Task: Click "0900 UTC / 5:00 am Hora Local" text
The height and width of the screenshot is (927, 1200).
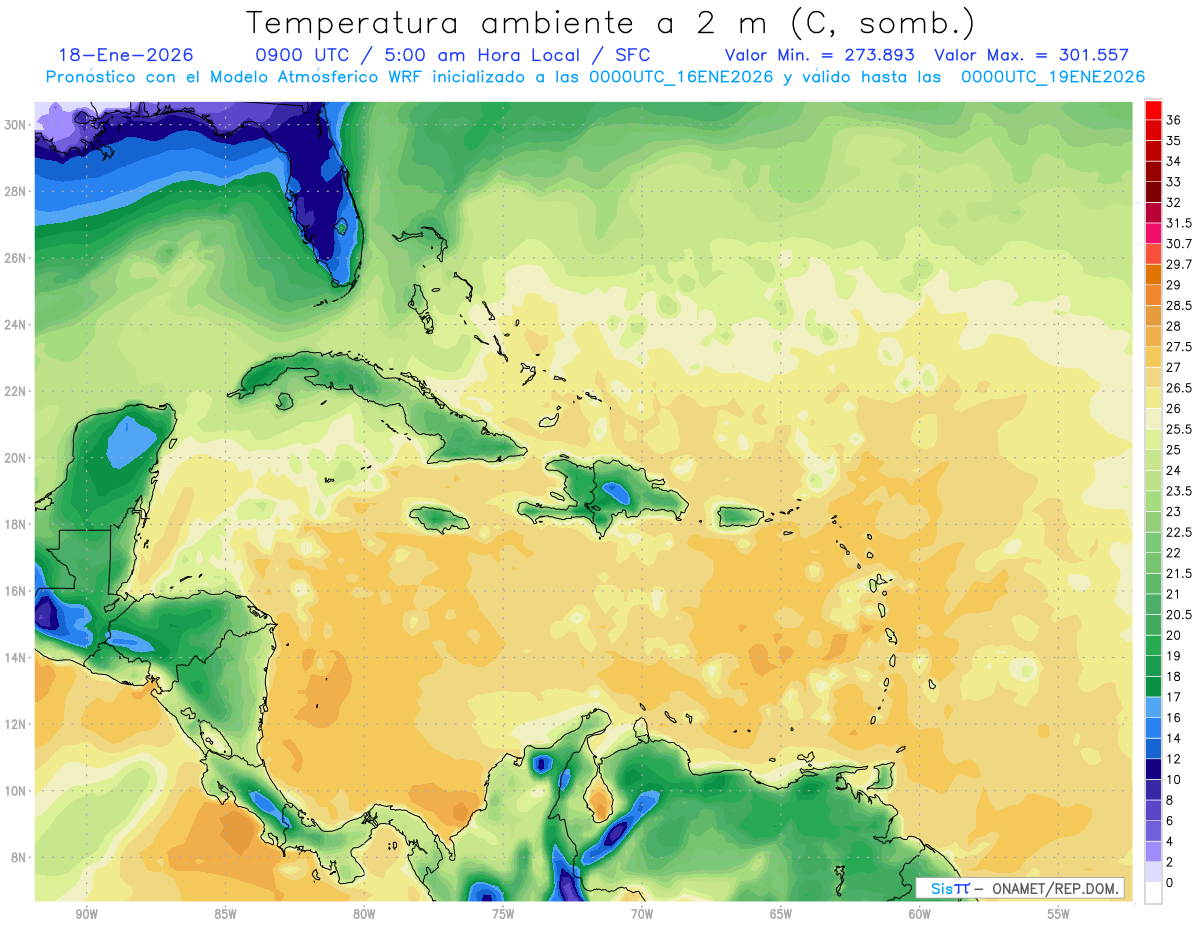Action: pyautogui.click(x=424, y=55)
